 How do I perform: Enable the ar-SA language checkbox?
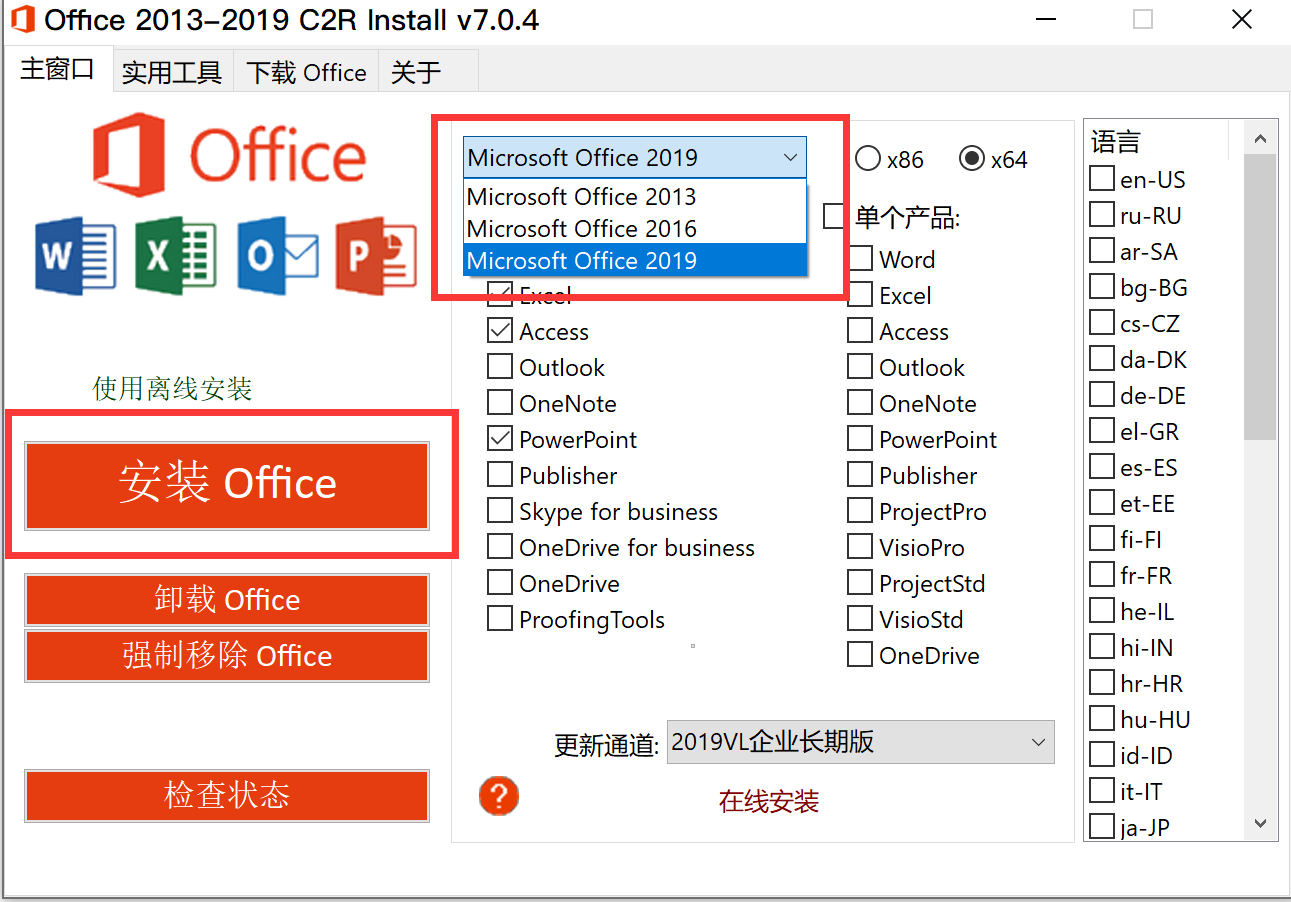click(x=1102, y=251)
